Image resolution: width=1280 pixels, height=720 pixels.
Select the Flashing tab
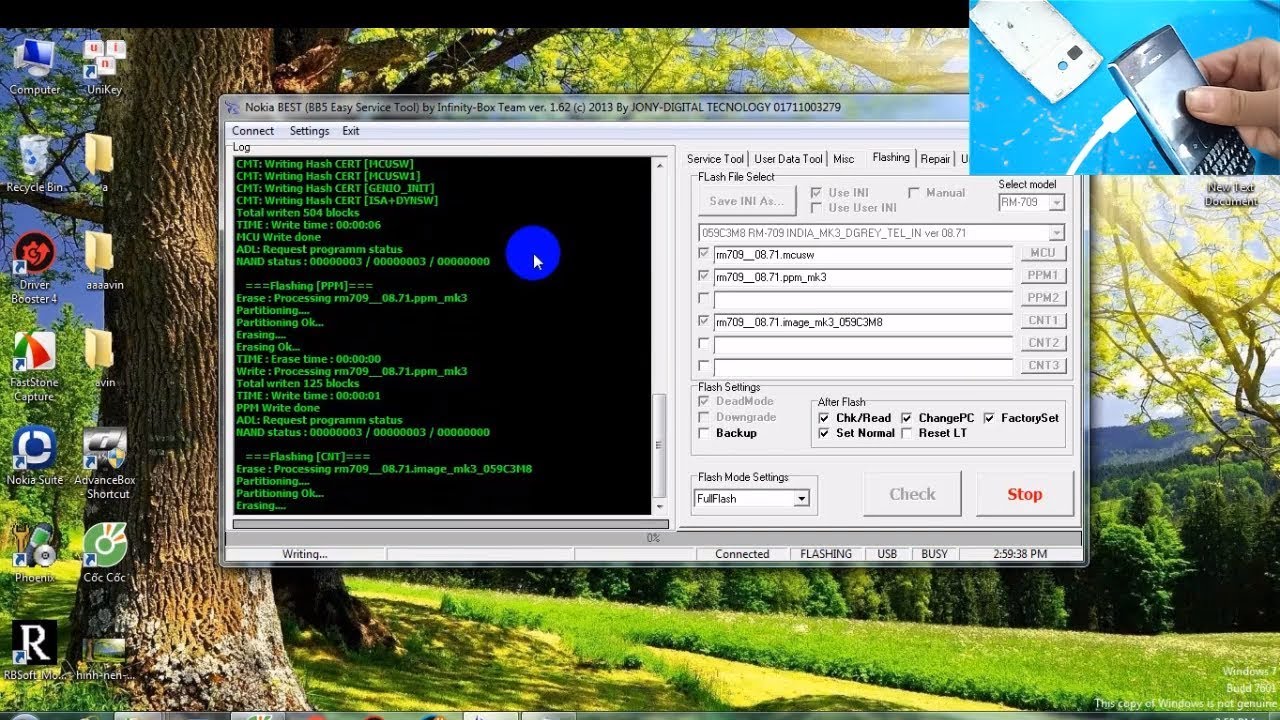(891, 158)
